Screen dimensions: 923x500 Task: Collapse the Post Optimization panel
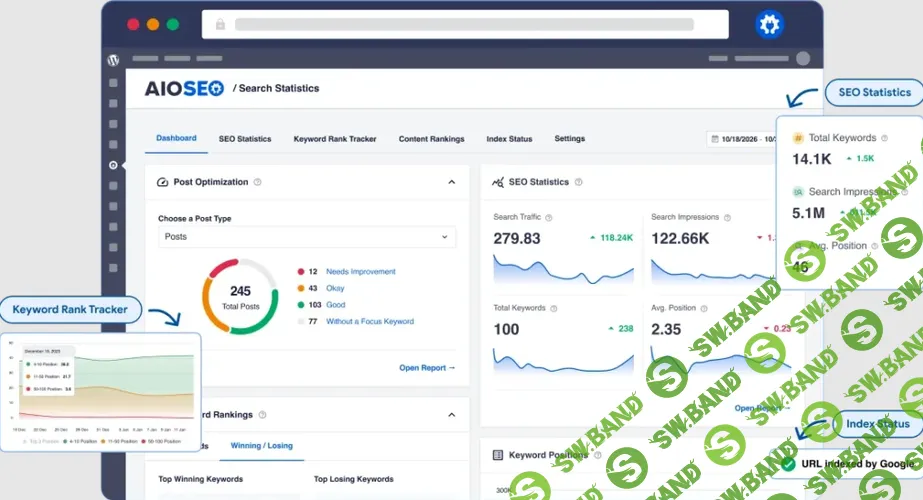coord(451,182)
